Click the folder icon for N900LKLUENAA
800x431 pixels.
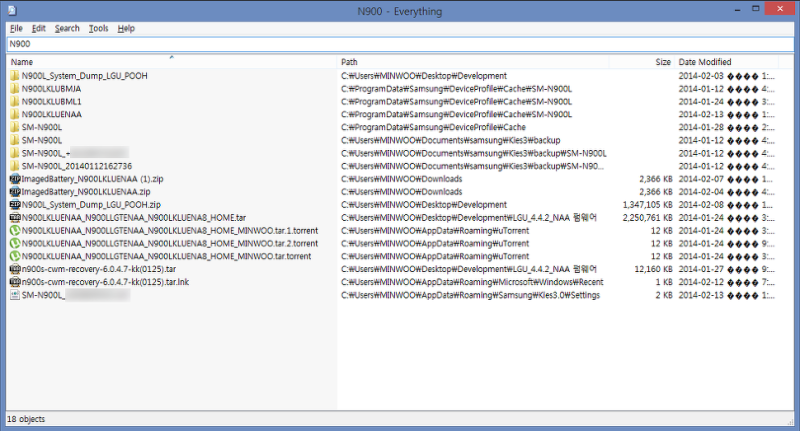15,115
